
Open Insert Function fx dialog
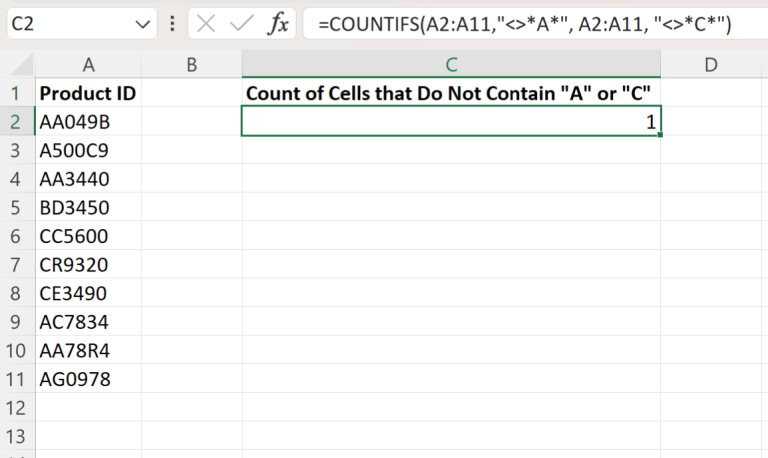coord(277,24)
